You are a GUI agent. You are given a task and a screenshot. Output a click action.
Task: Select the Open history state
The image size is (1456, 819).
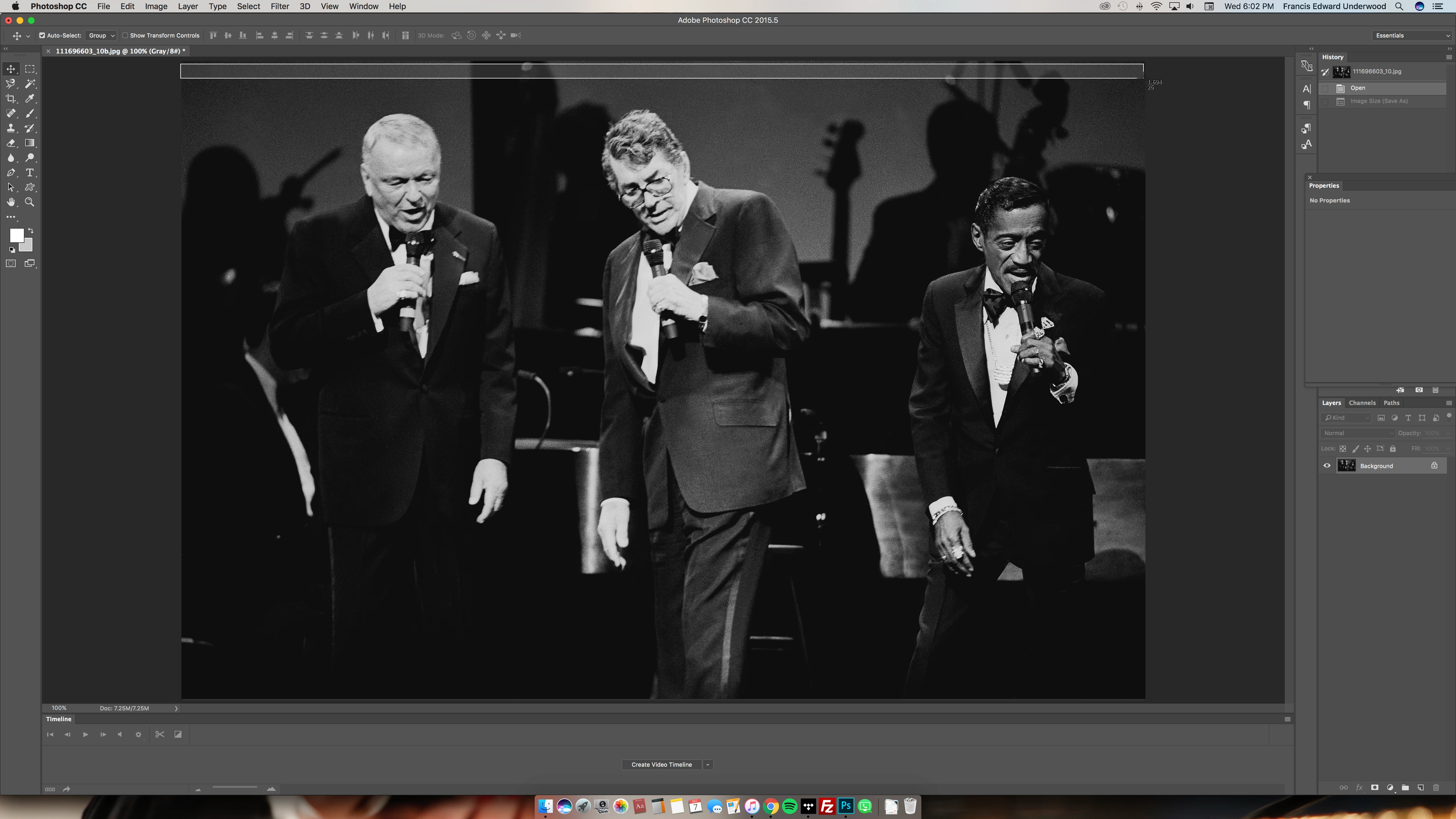1358,88
